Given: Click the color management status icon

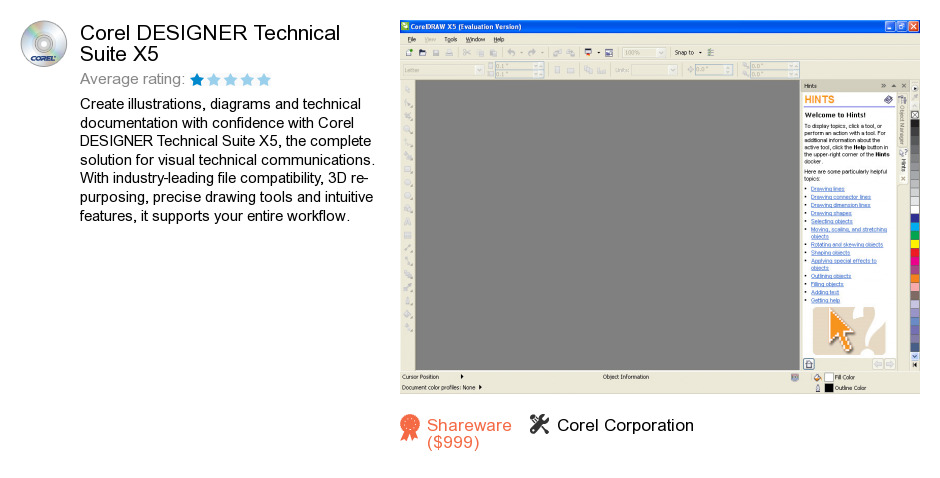Looking at the screenshot, I should [794, 377].
